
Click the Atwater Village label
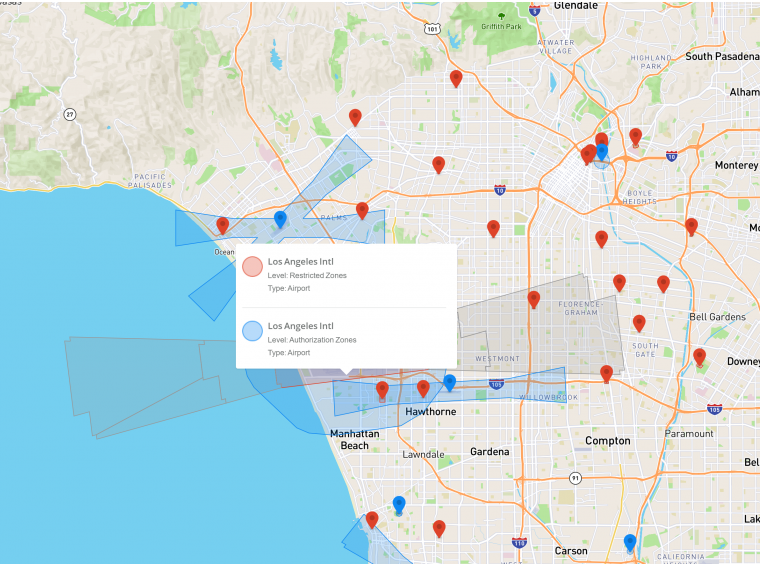click(x=555, y=47)
